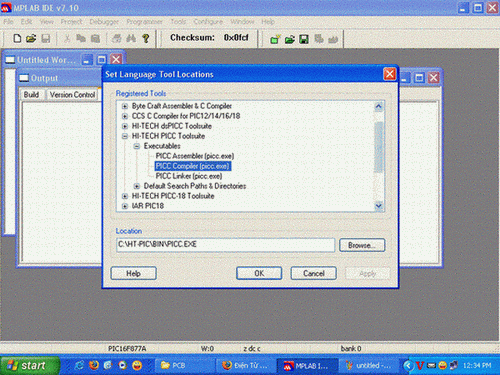Click the New File toolbar icon
The height and width of the screenshot is (375, 500).
point(17,38)
